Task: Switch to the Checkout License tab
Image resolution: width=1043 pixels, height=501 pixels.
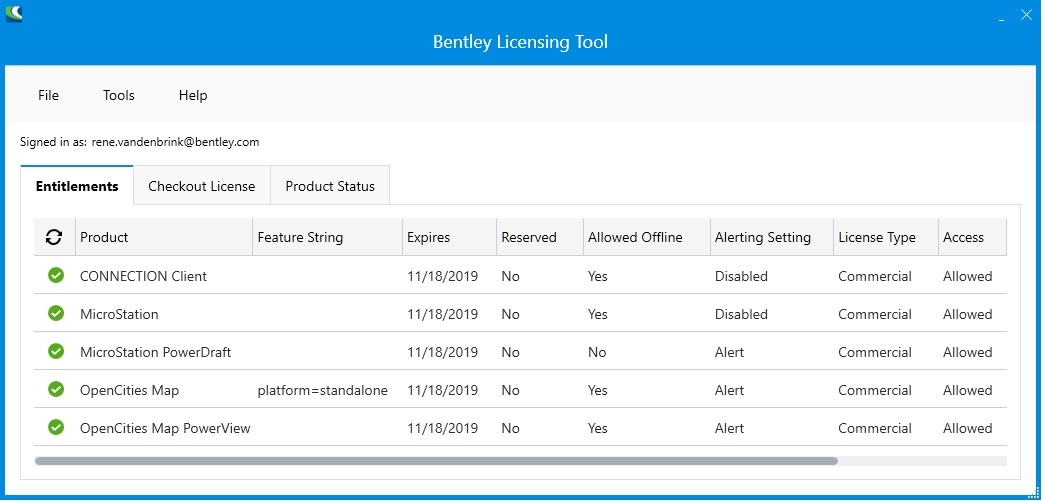Action: 202,186
